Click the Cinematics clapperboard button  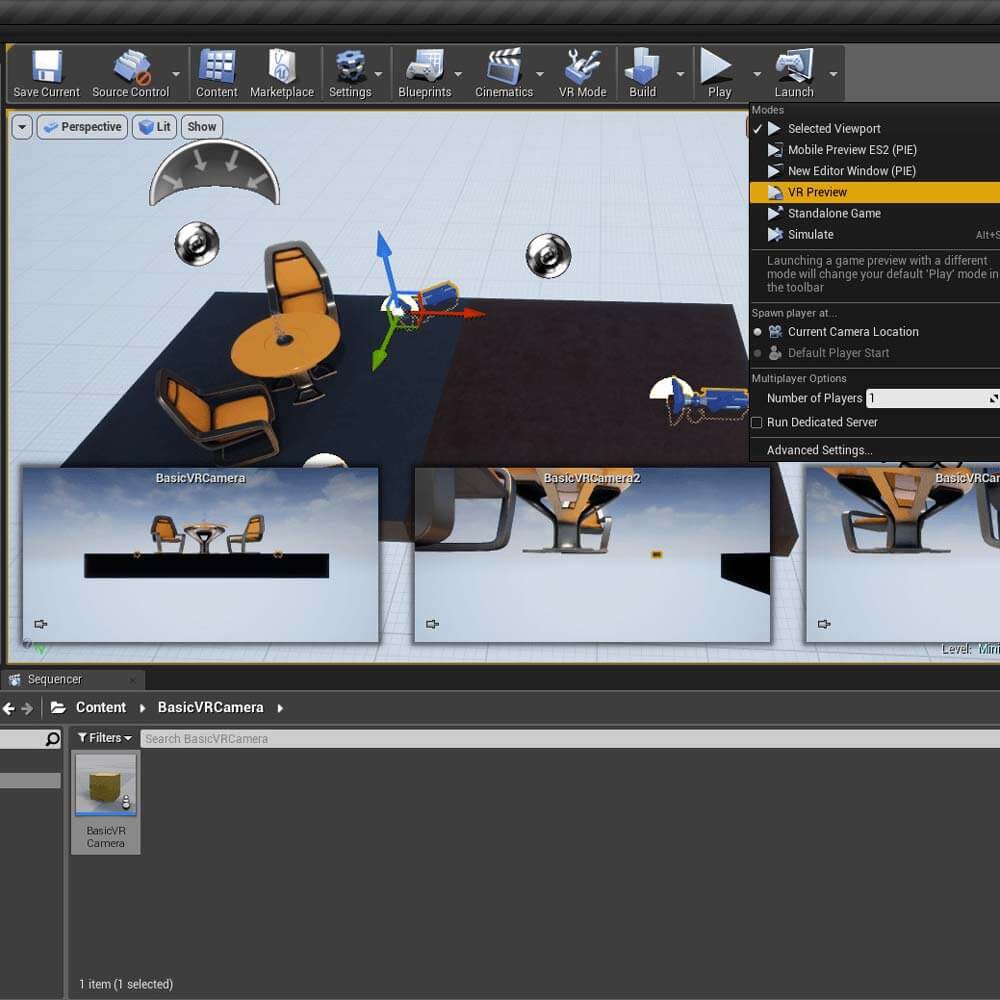504,73
